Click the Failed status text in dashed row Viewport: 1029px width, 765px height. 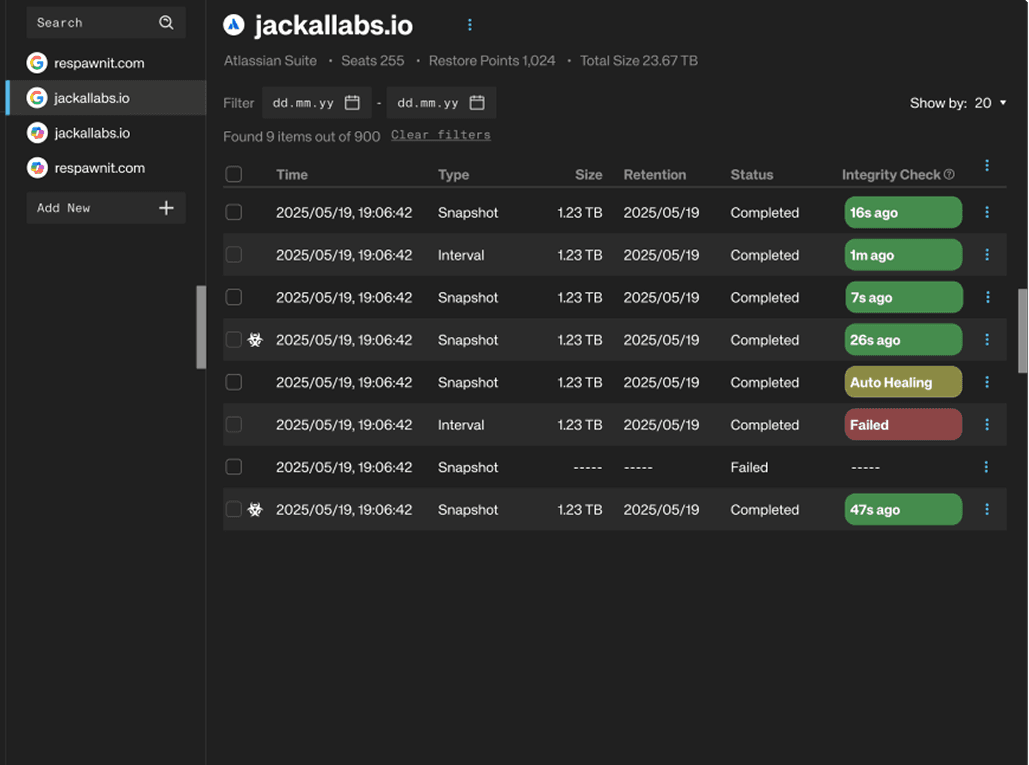[x=749, y=467]
